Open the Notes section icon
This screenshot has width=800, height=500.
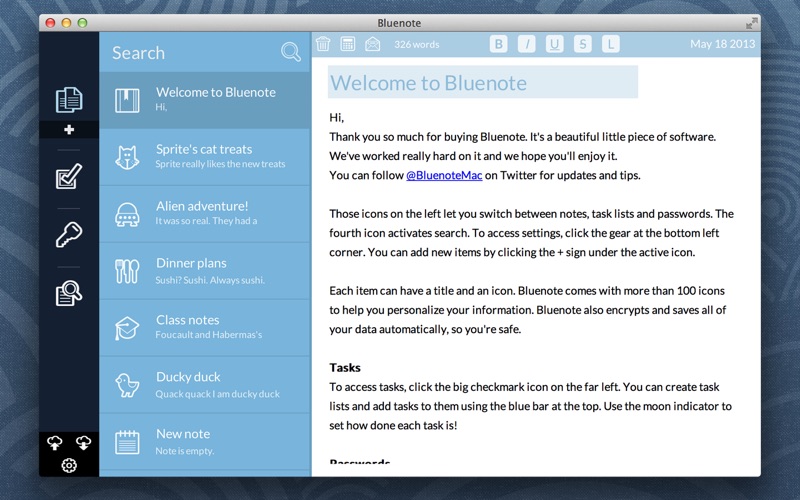coord(69,99)
